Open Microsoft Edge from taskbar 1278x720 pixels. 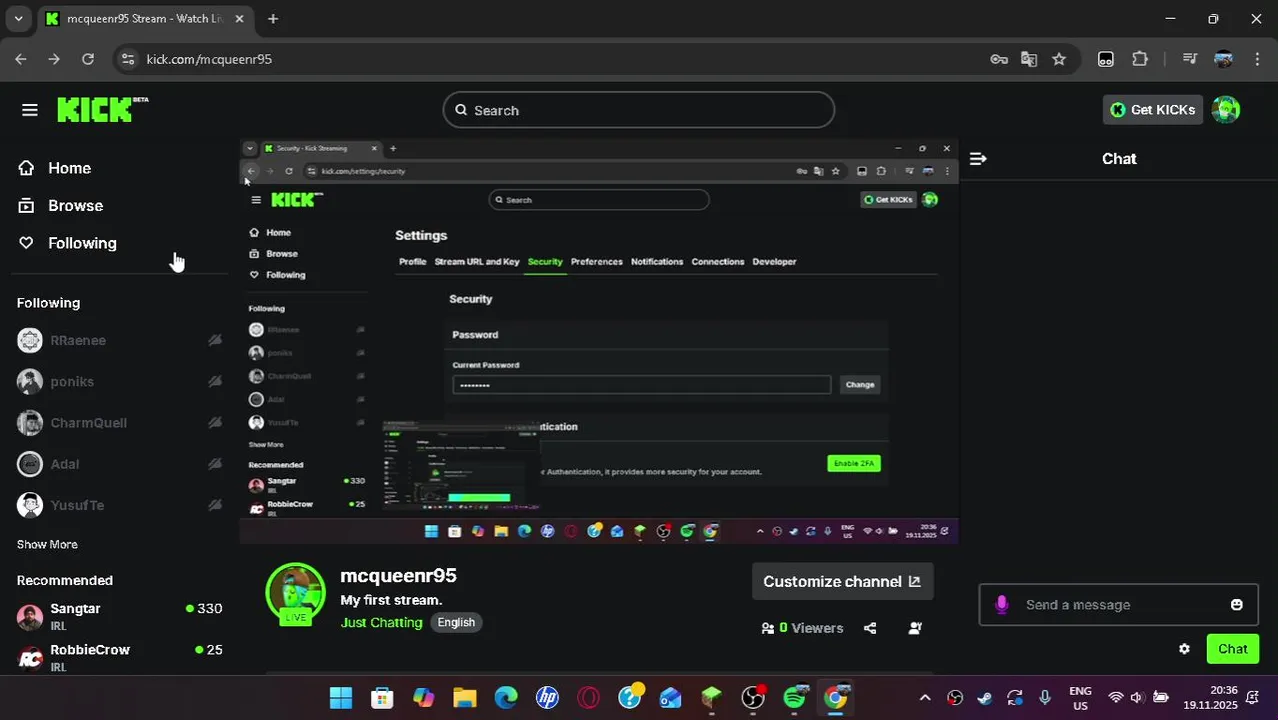[x=506, y=697]
